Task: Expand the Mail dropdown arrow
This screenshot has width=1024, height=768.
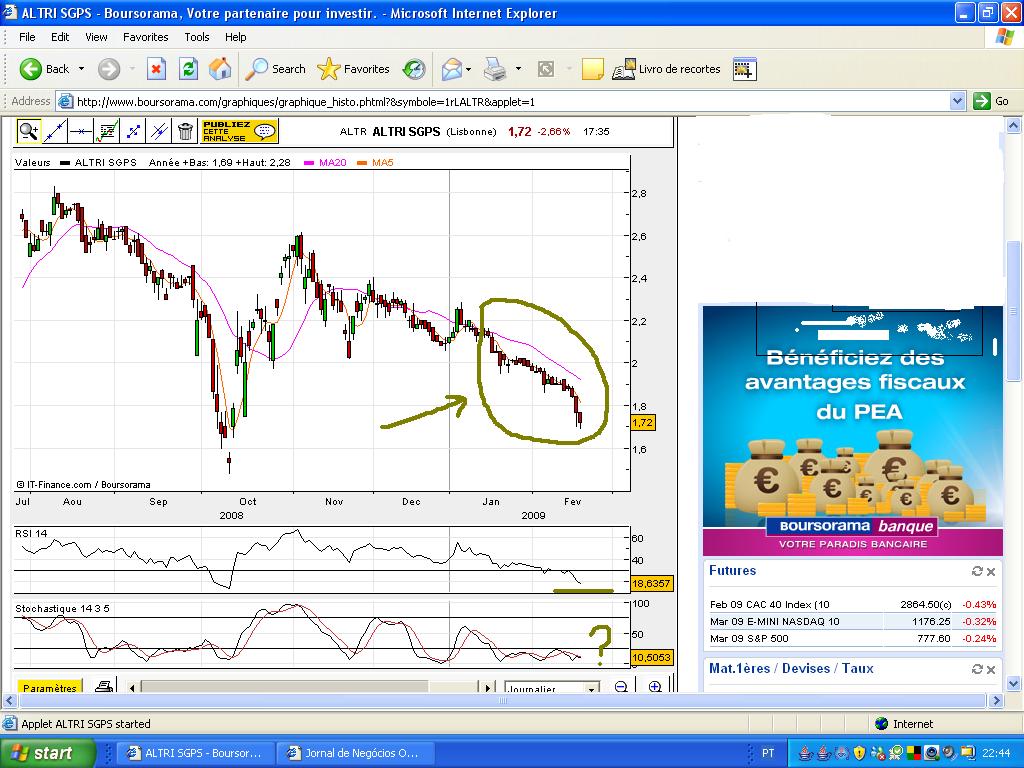Action: [x=469, y=69]
